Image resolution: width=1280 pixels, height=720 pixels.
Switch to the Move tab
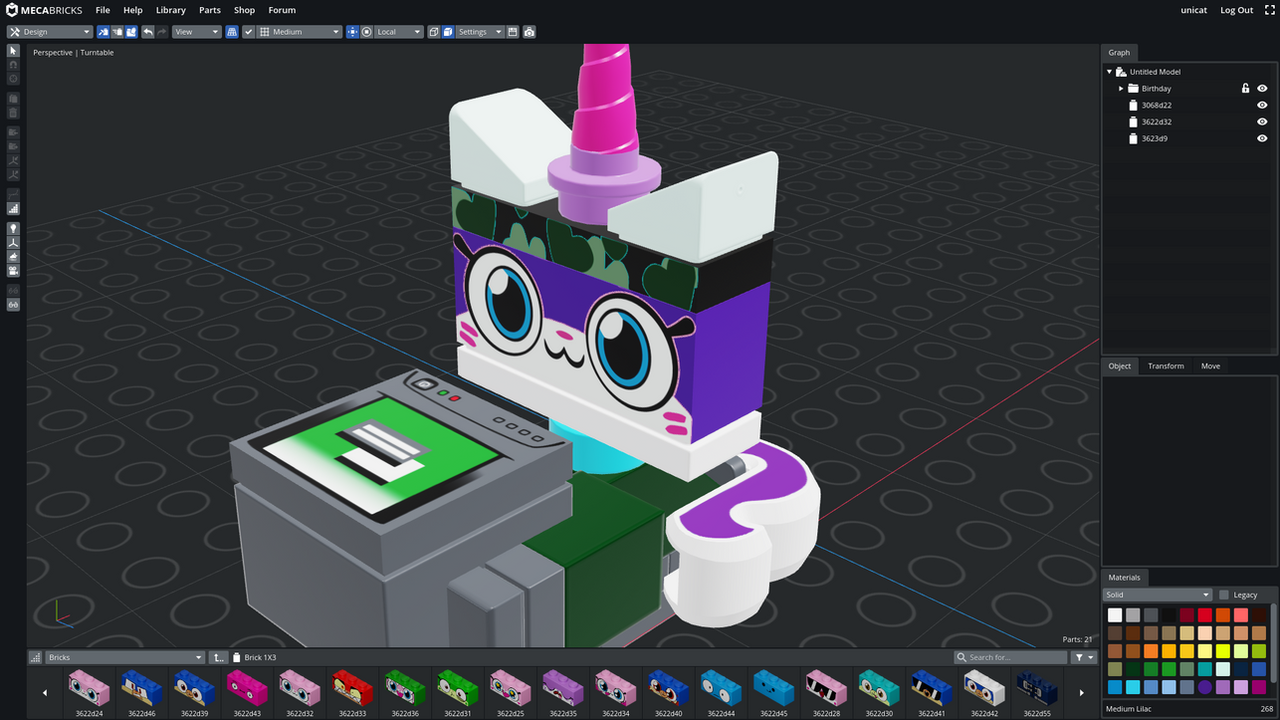1211,366
